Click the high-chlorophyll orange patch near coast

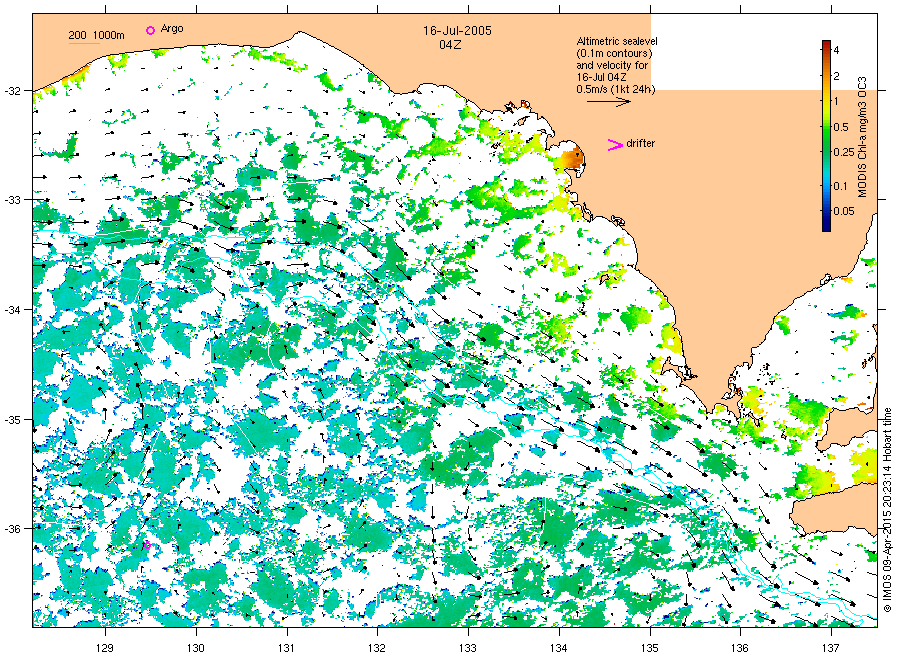click(571, 157)
